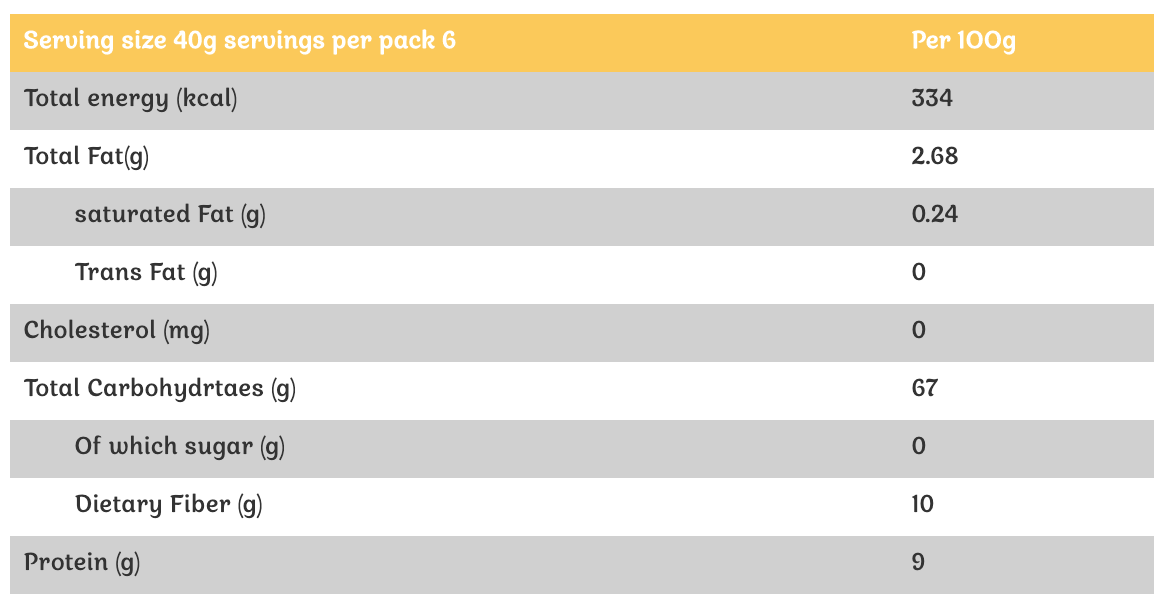Click the 'Of which sugar (g)' label

(180, 447)
